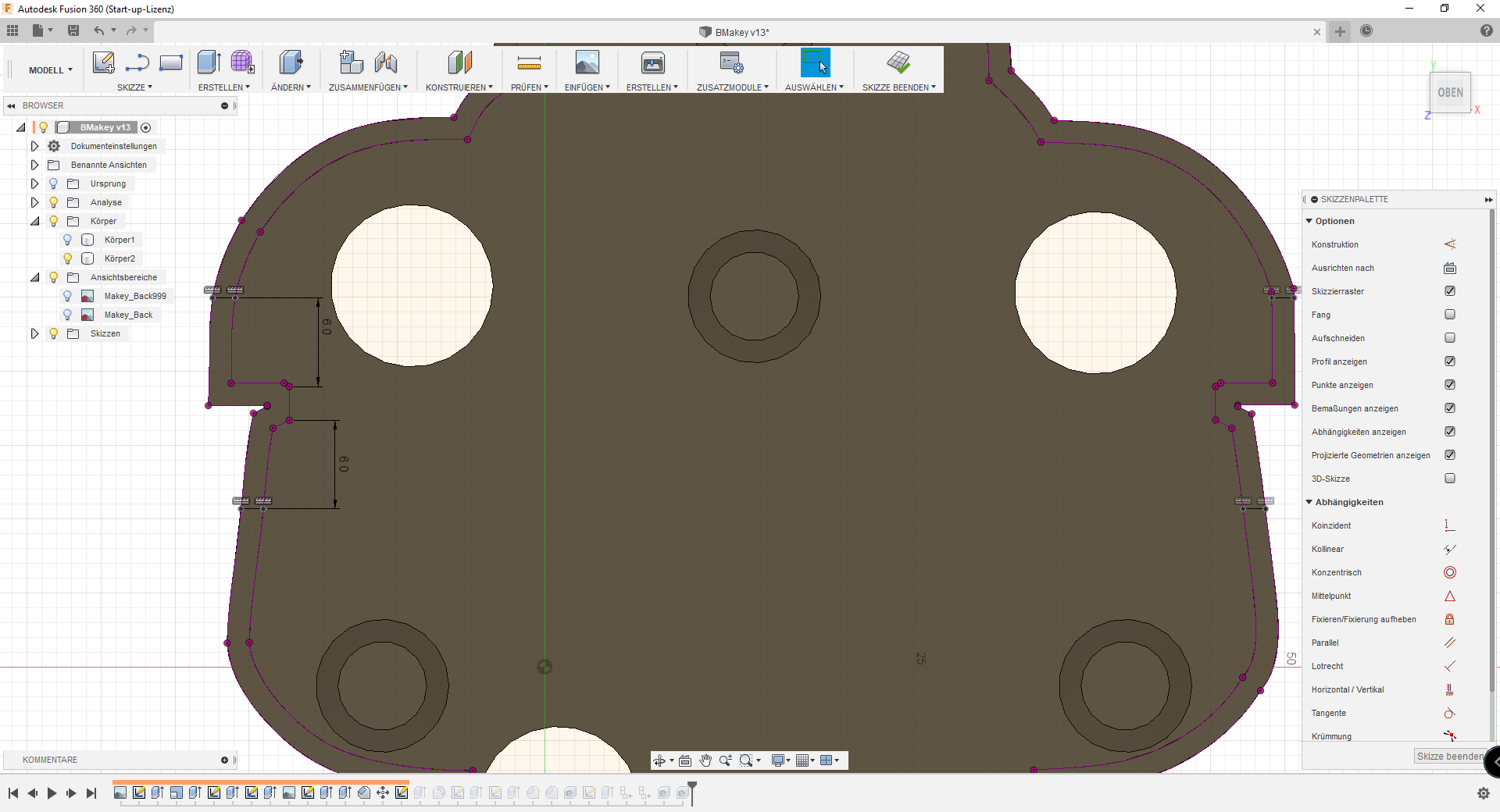The width and height of the screenshot is (1500, 812).
Task: Click the Hilfe question mark button
Action: point(1487,31)
